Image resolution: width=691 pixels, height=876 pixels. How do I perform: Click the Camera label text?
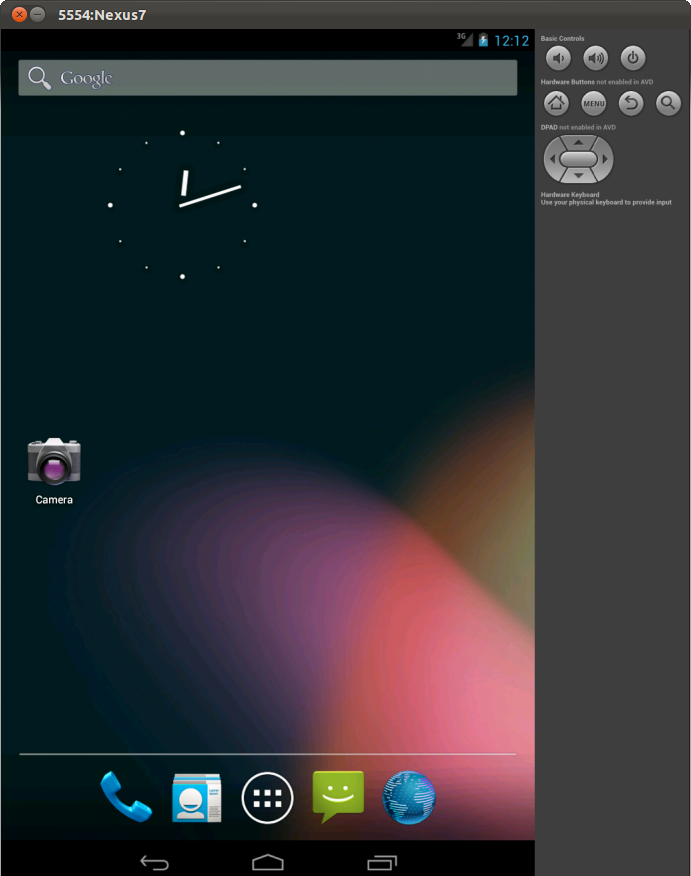point(54,499)
